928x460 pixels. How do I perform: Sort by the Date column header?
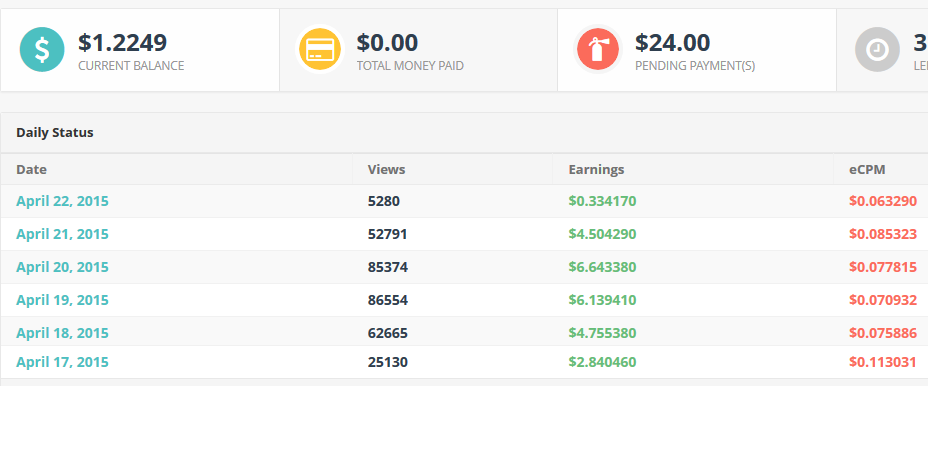tap(31, 169)
